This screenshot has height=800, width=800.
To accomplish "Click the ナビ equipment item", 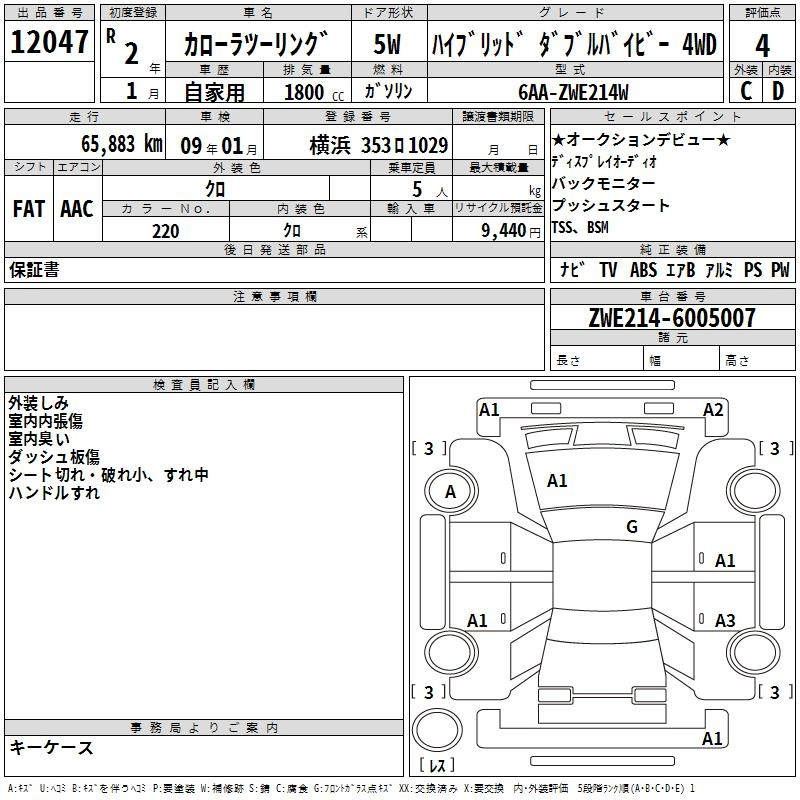I will (x=572, y=269).
